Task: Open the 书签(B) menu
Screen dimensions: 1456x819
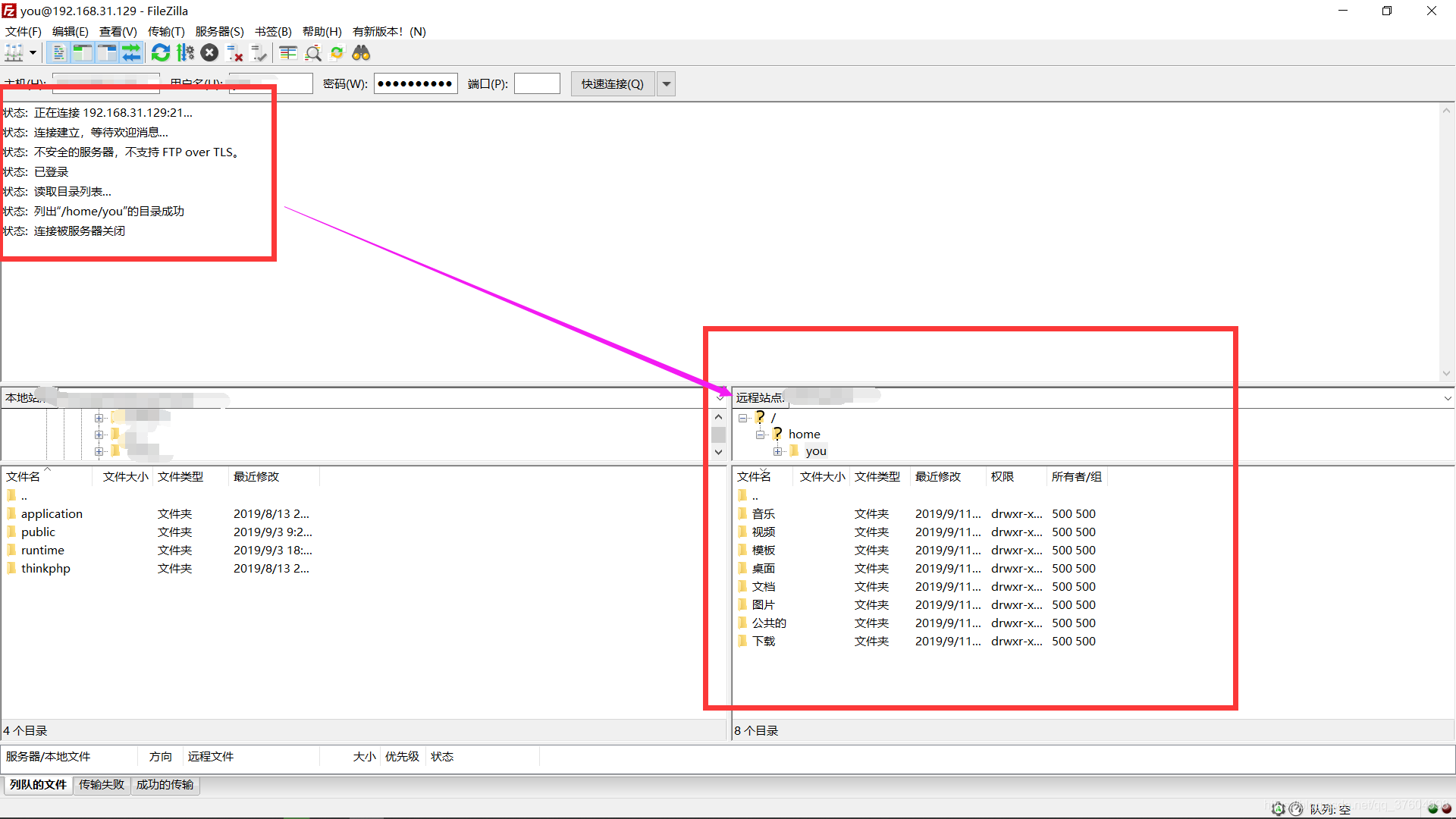Action: [273, 31]
